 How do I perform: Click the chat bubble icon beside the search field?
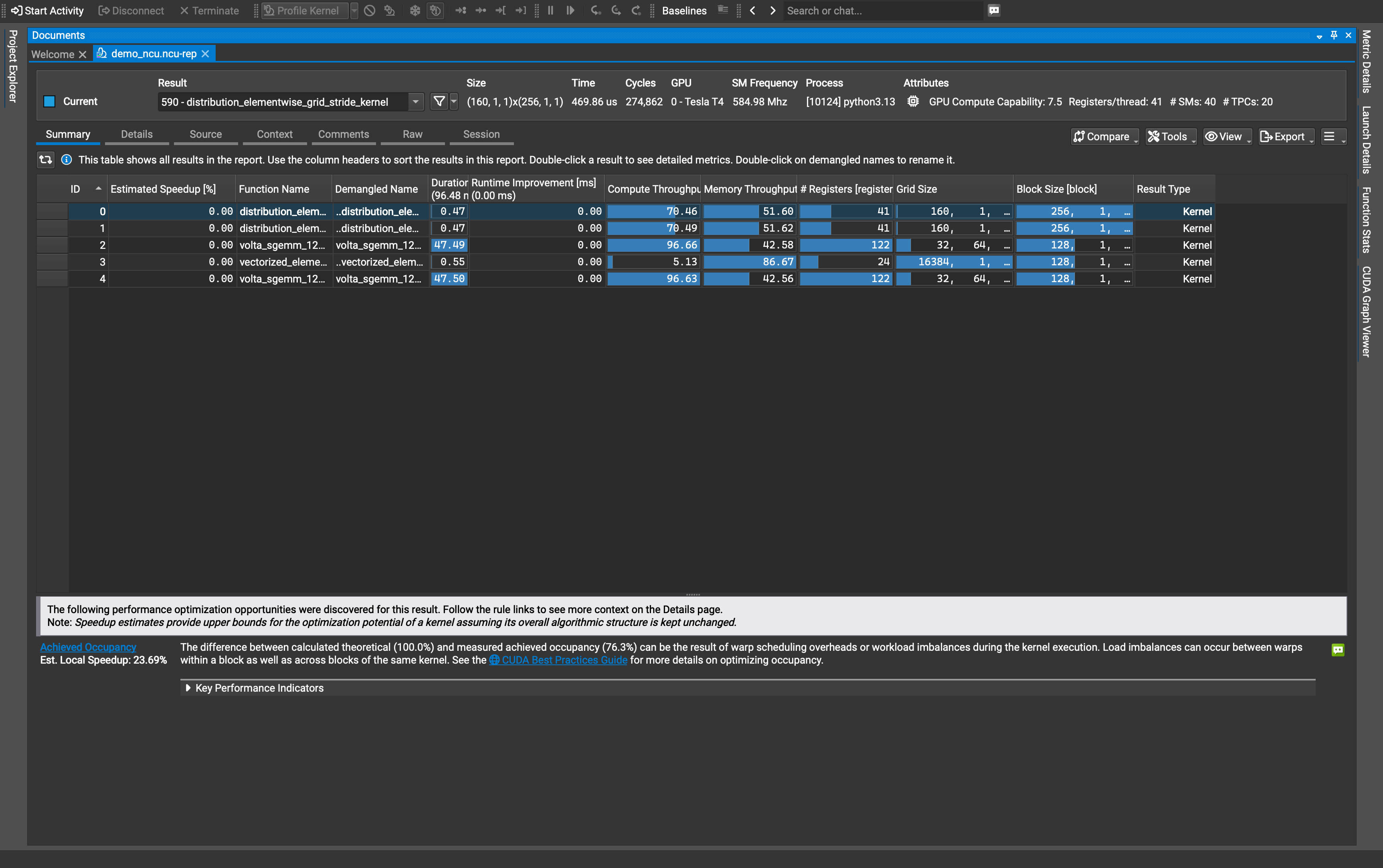(x=994, y=10)
